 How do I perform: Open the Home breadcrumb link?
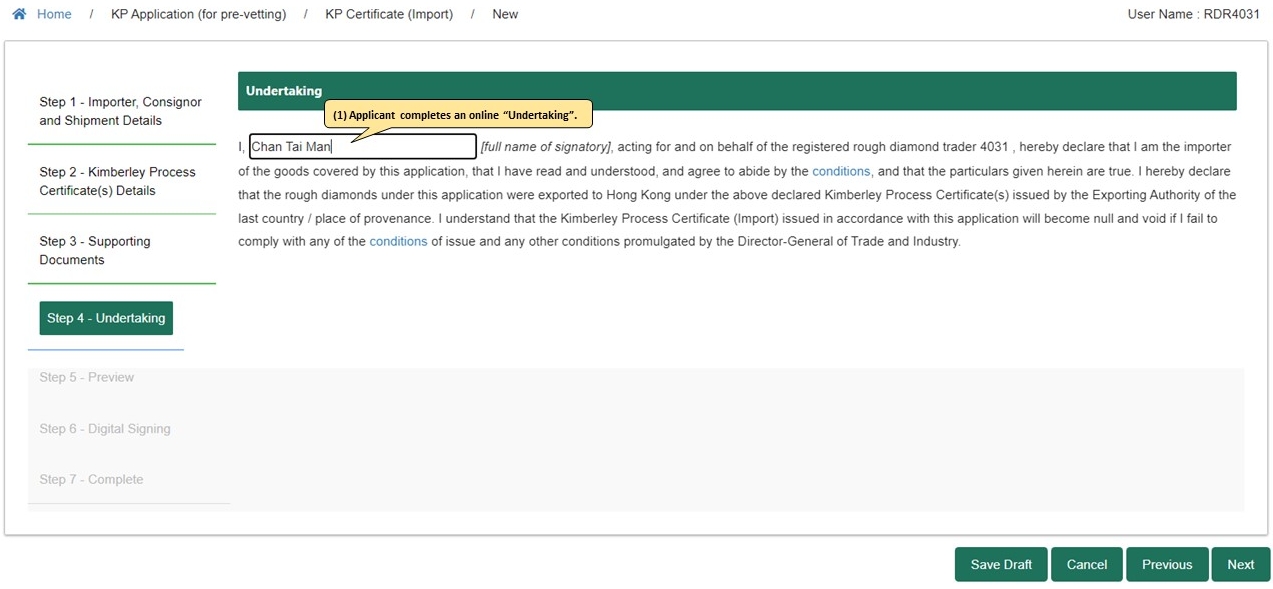(x=54, y=14)
